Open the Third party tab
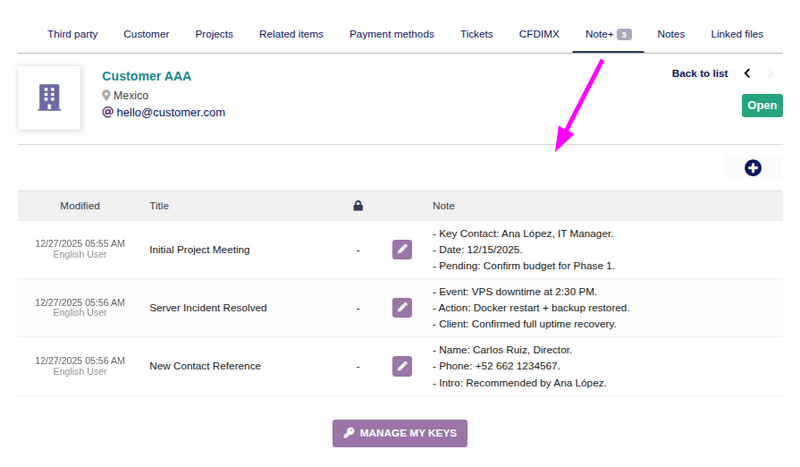This screenshot has width=800, height=467. point(72,34)
